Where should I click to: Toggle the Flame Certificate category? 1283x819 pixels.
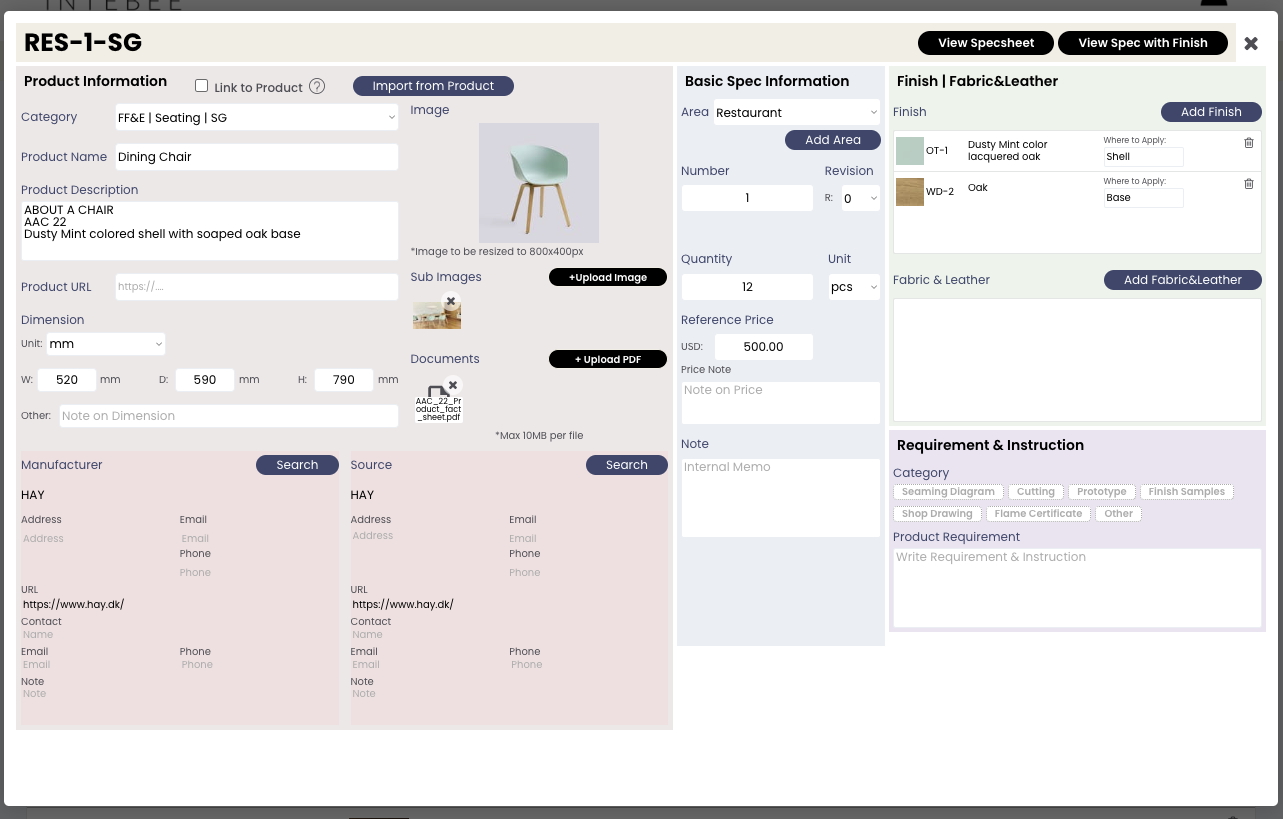tap(1038, 514)
